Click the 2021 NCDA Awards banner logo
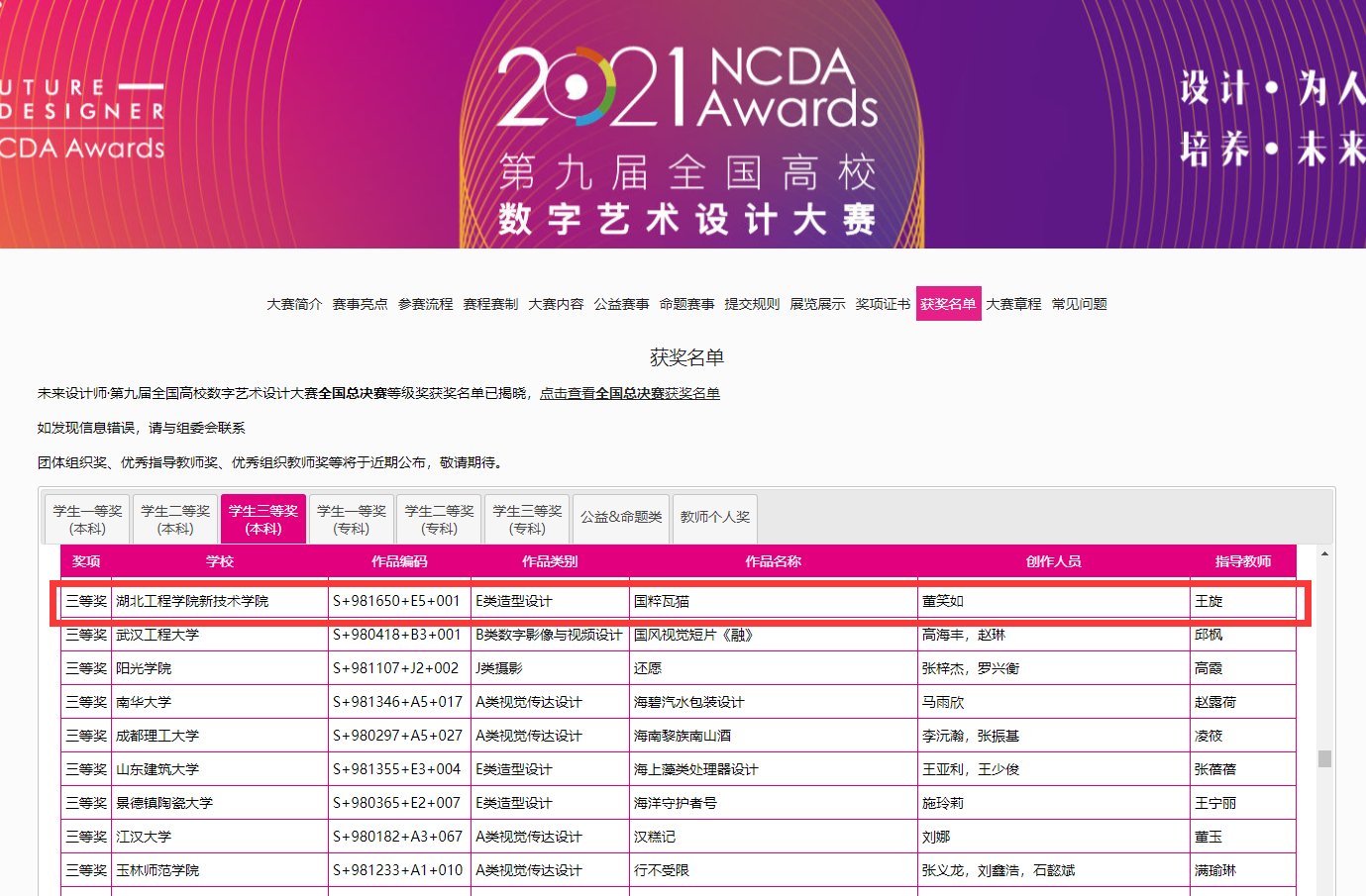Screen dimensions: 1366x896 (x=686, y=89)
